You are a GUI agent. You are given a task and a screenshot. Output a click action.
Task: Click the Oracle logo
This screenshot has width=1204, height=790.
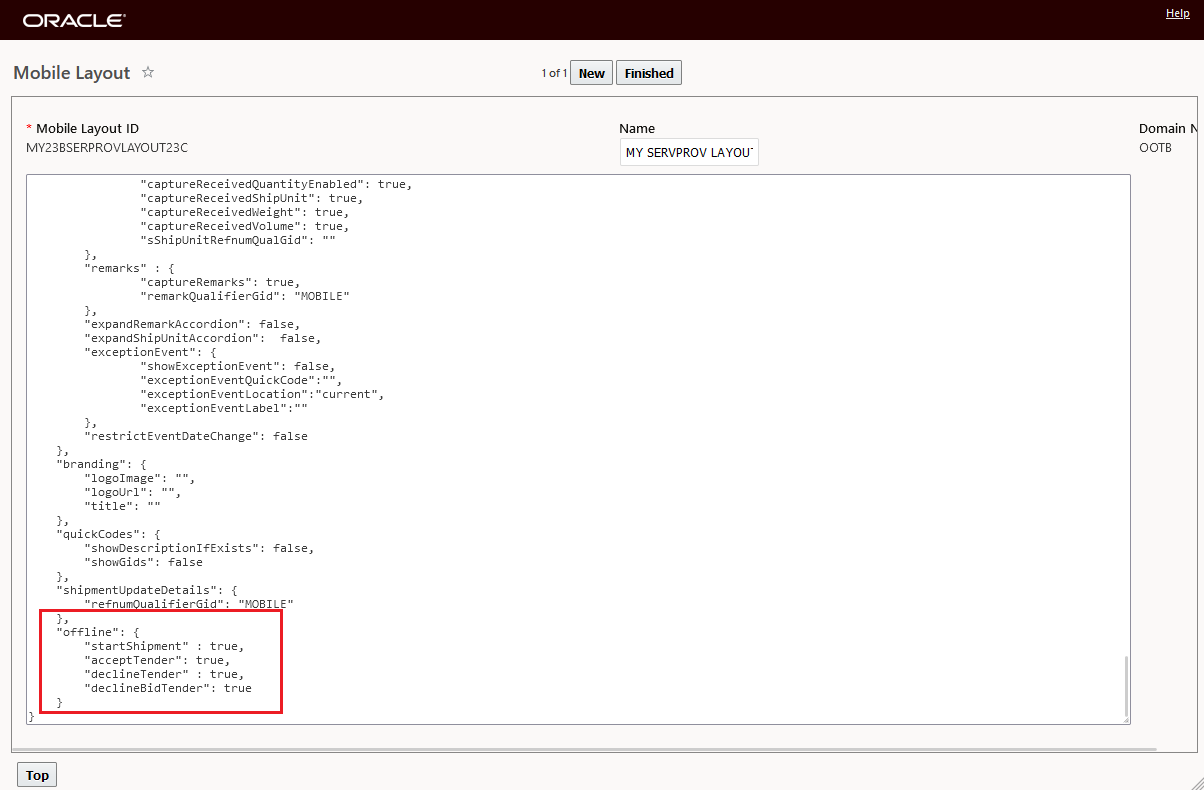(74, 20)
